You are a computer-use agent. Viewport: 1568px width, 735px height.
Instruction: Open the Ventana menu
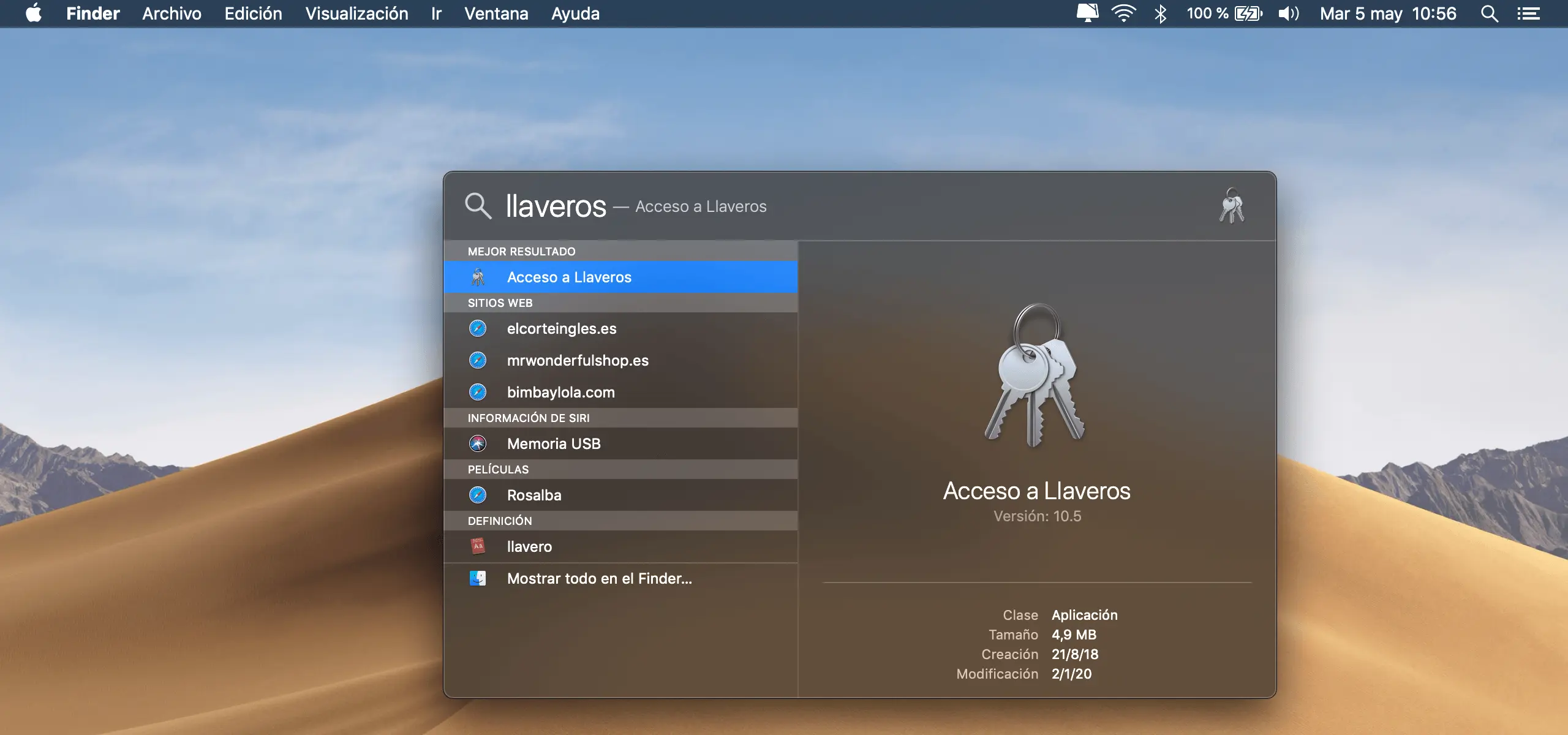[496, 13]
